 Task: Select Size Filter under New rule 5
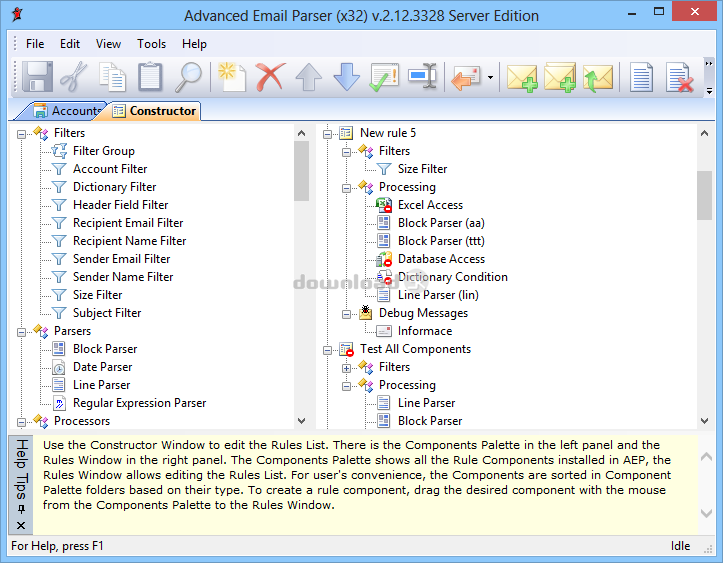pos(422,169)
